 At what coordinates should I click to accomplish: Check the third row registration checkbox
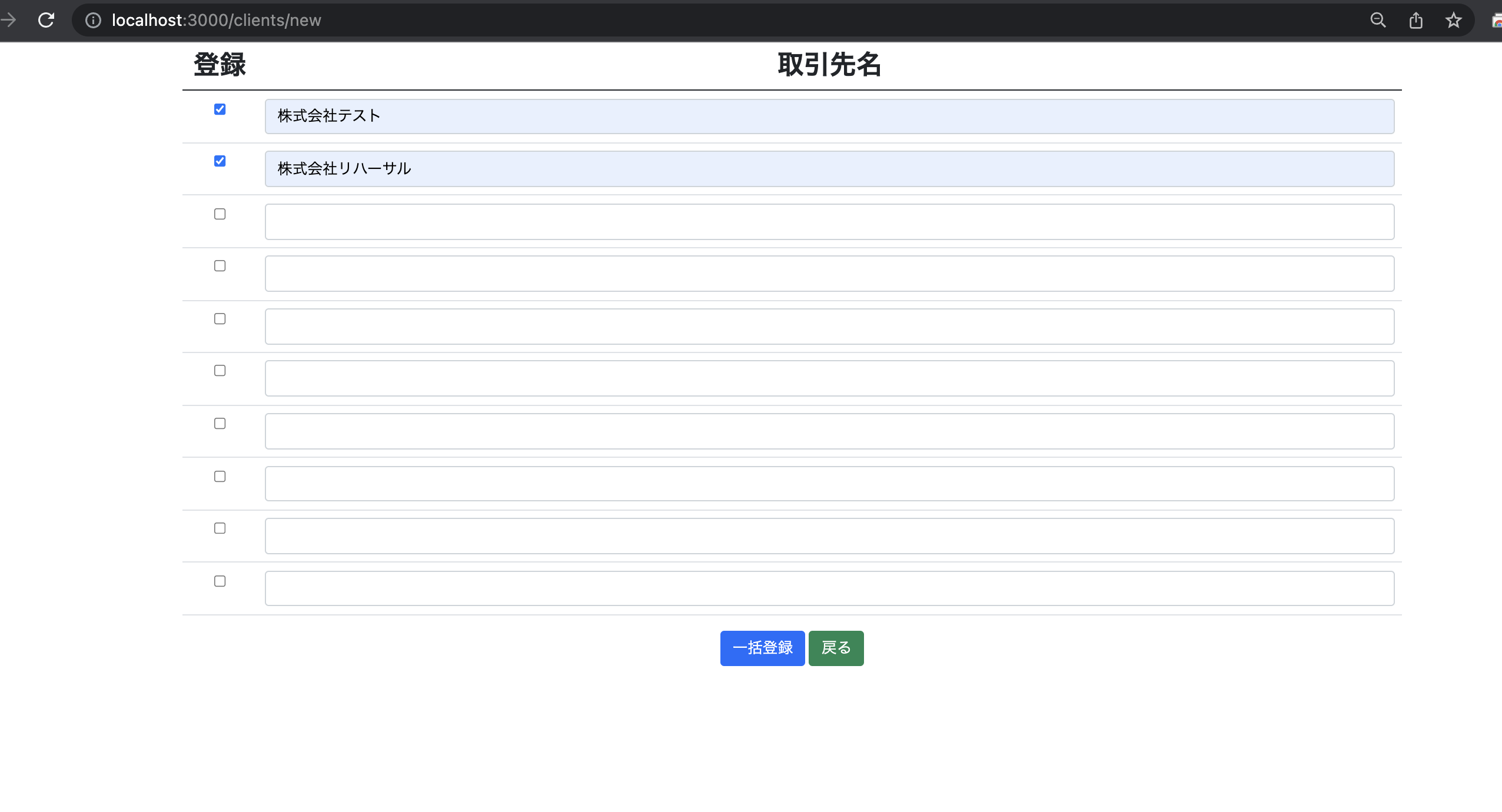[220, 214]
